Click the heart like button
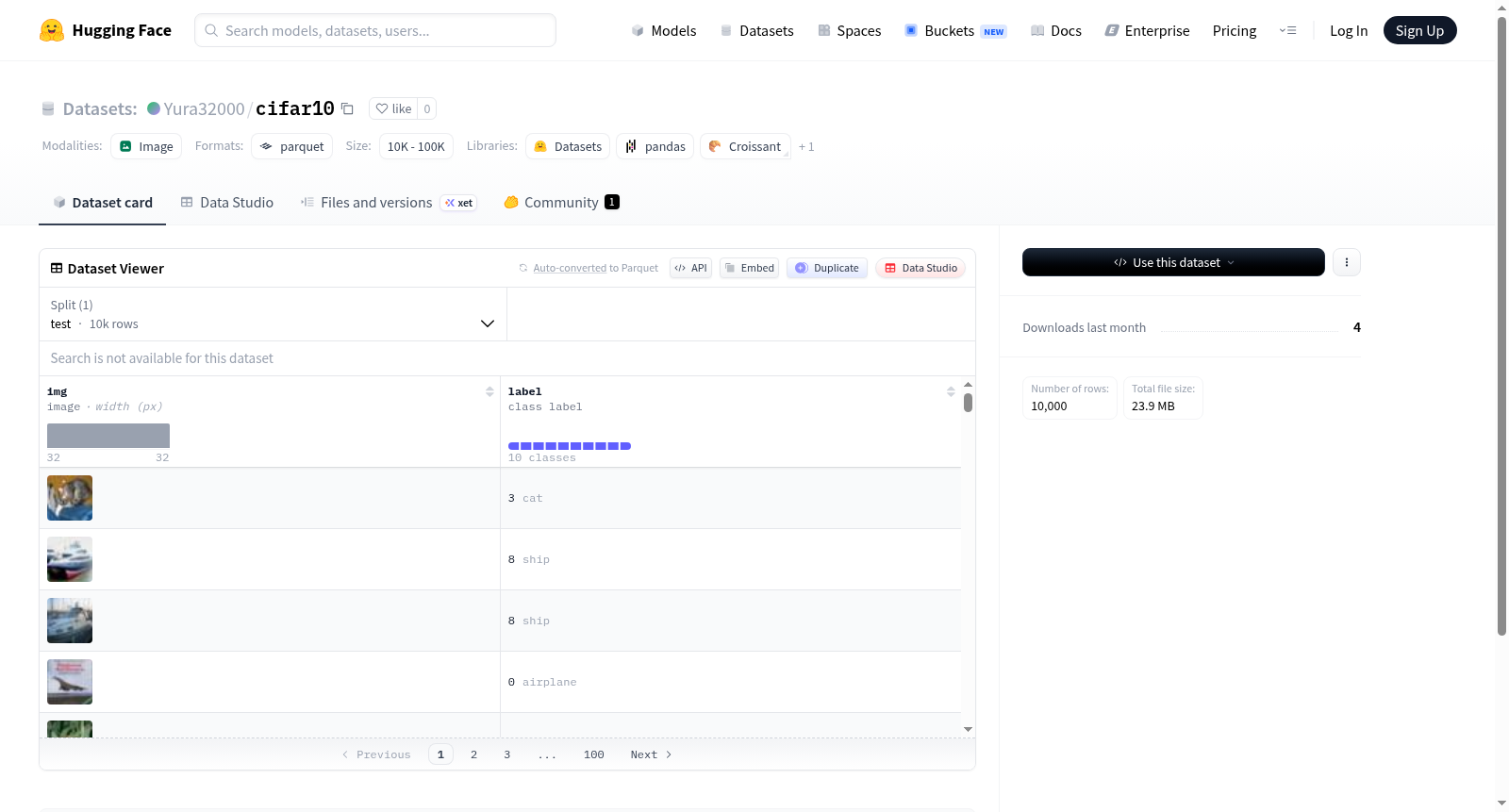Viewport: 1509px width, 812px height. 393,108
